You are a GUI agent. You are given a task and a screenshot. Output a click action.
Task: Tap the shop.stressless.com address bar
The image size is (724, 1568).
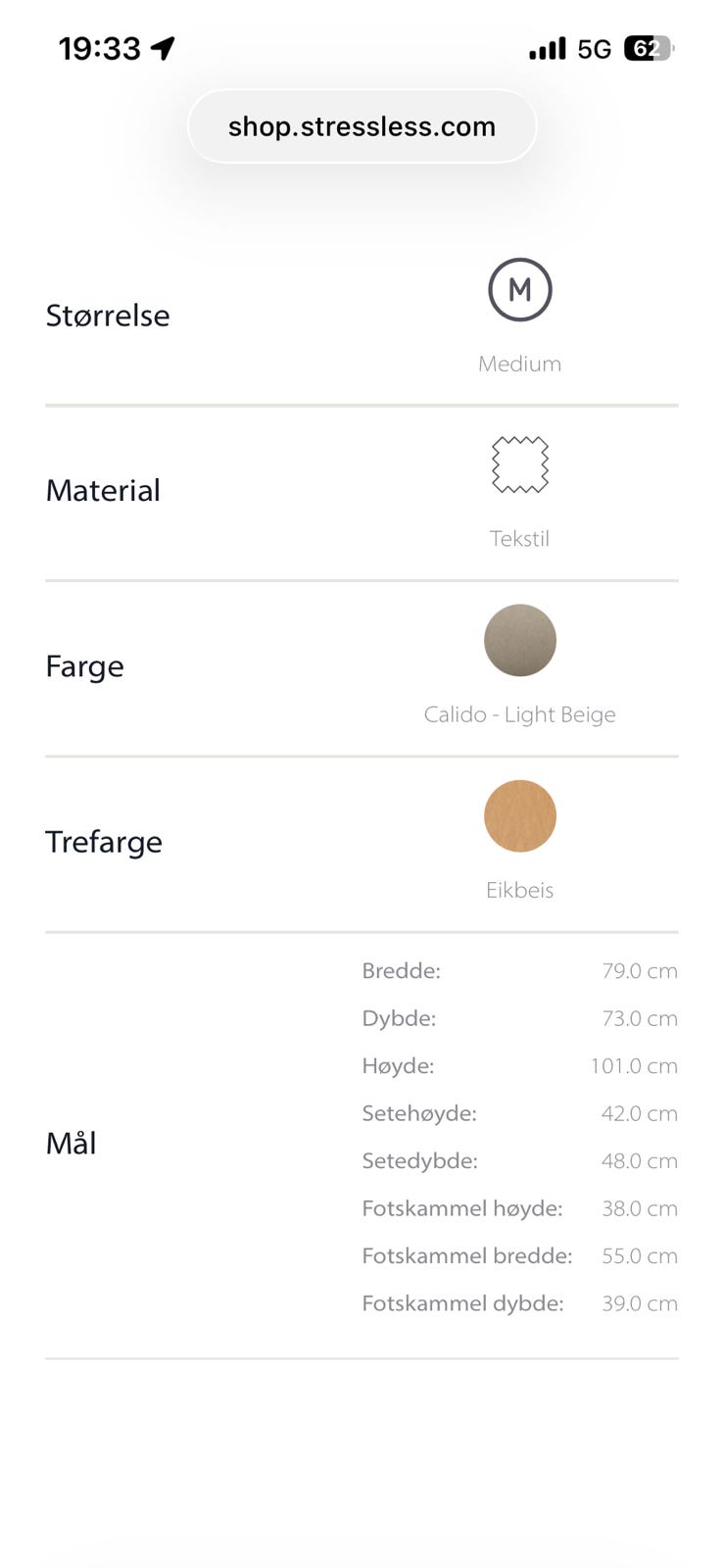click(362, 126)
